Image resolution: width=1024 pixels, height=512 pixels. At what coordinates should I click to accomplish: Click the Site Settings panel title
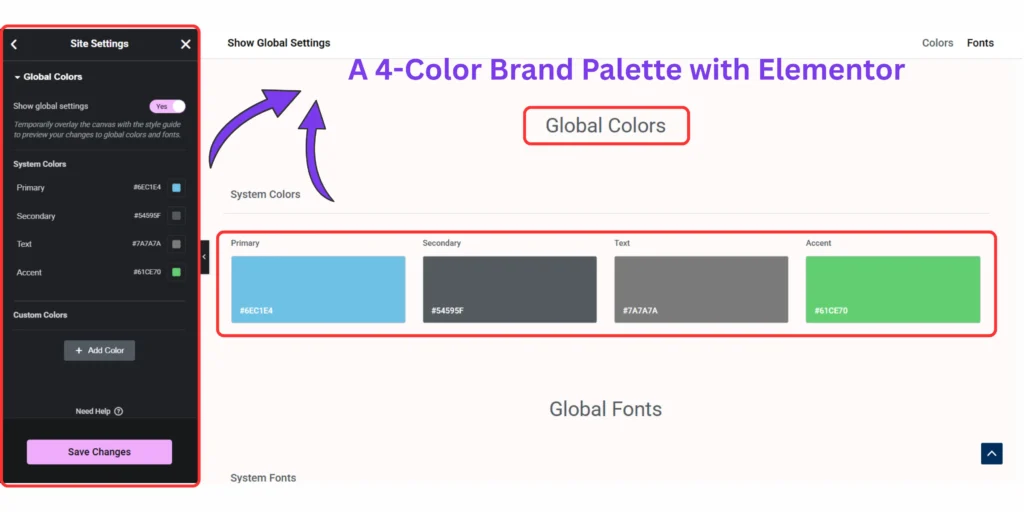[99, 44]
